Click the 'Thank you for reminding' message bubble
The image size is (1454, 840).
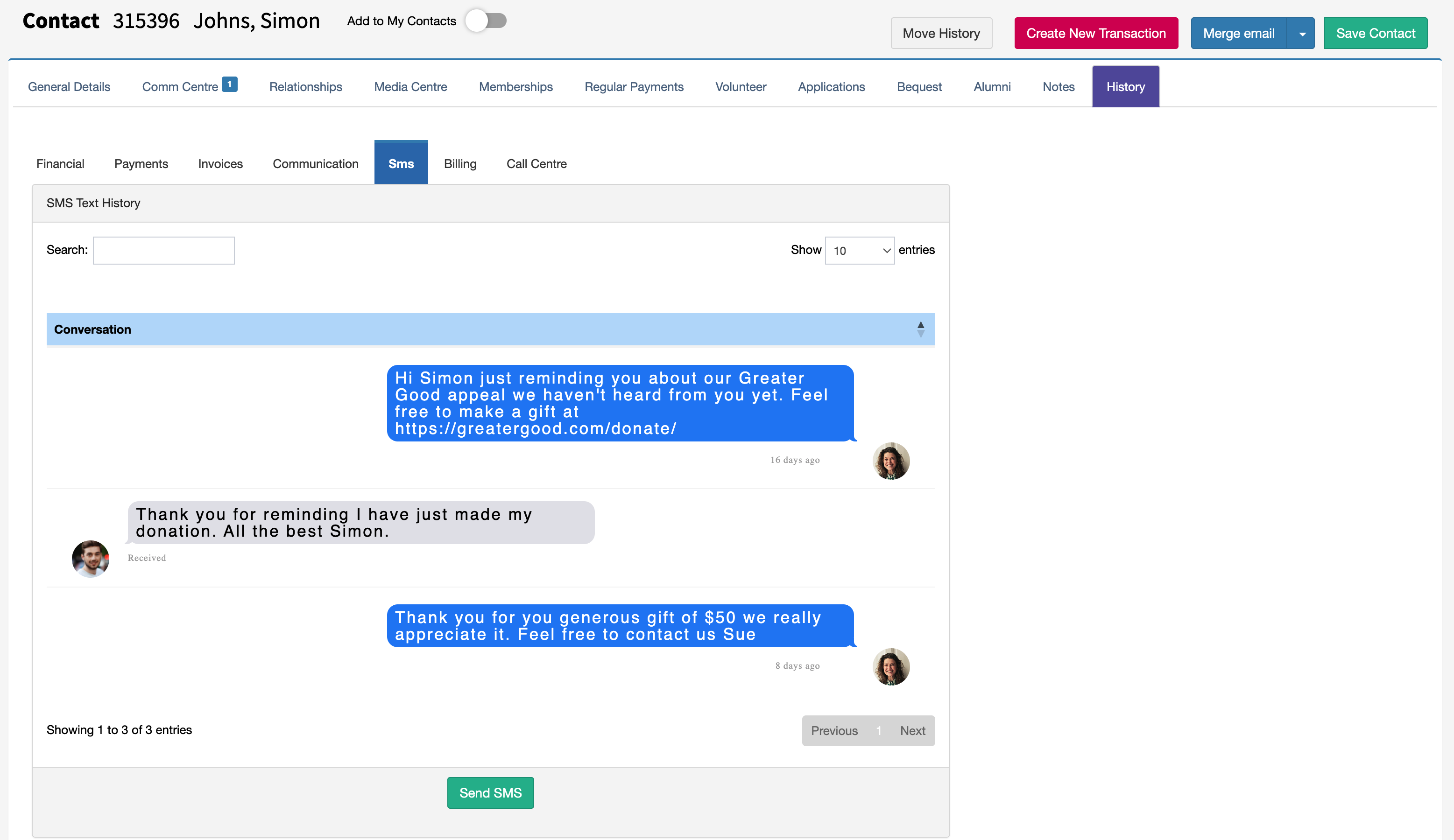[x=361, y=522]
